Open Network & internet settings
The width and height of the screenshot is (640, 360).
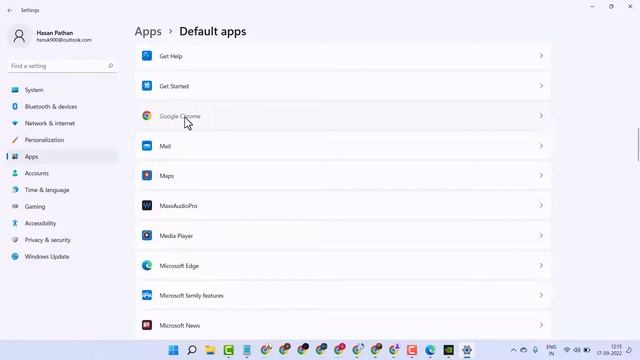62,123
